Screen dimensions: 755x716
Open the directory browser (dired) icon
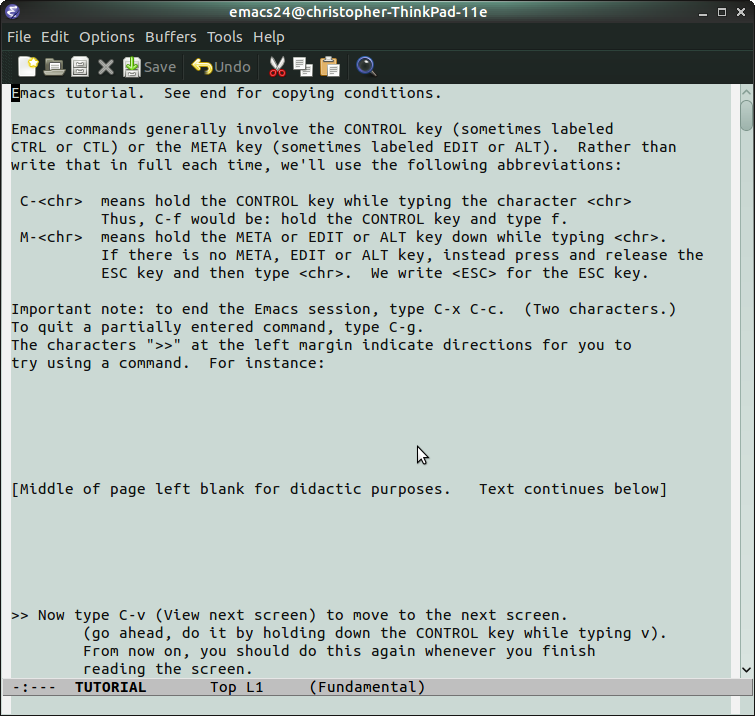coord(80,66)
